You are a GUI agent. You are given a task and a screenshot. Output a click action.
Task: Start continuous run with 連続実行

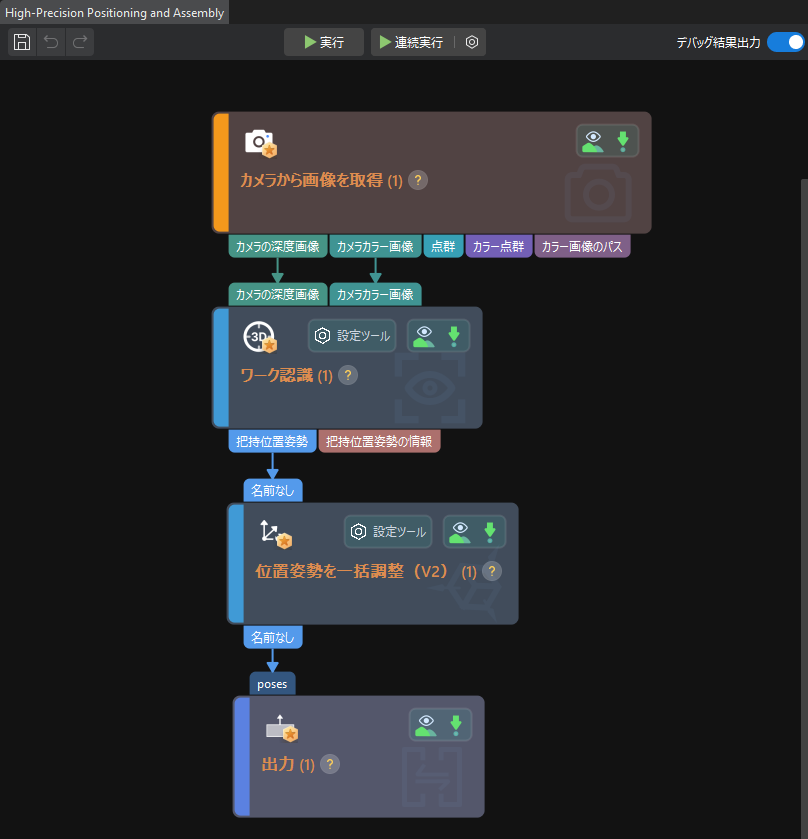(411, 42)
